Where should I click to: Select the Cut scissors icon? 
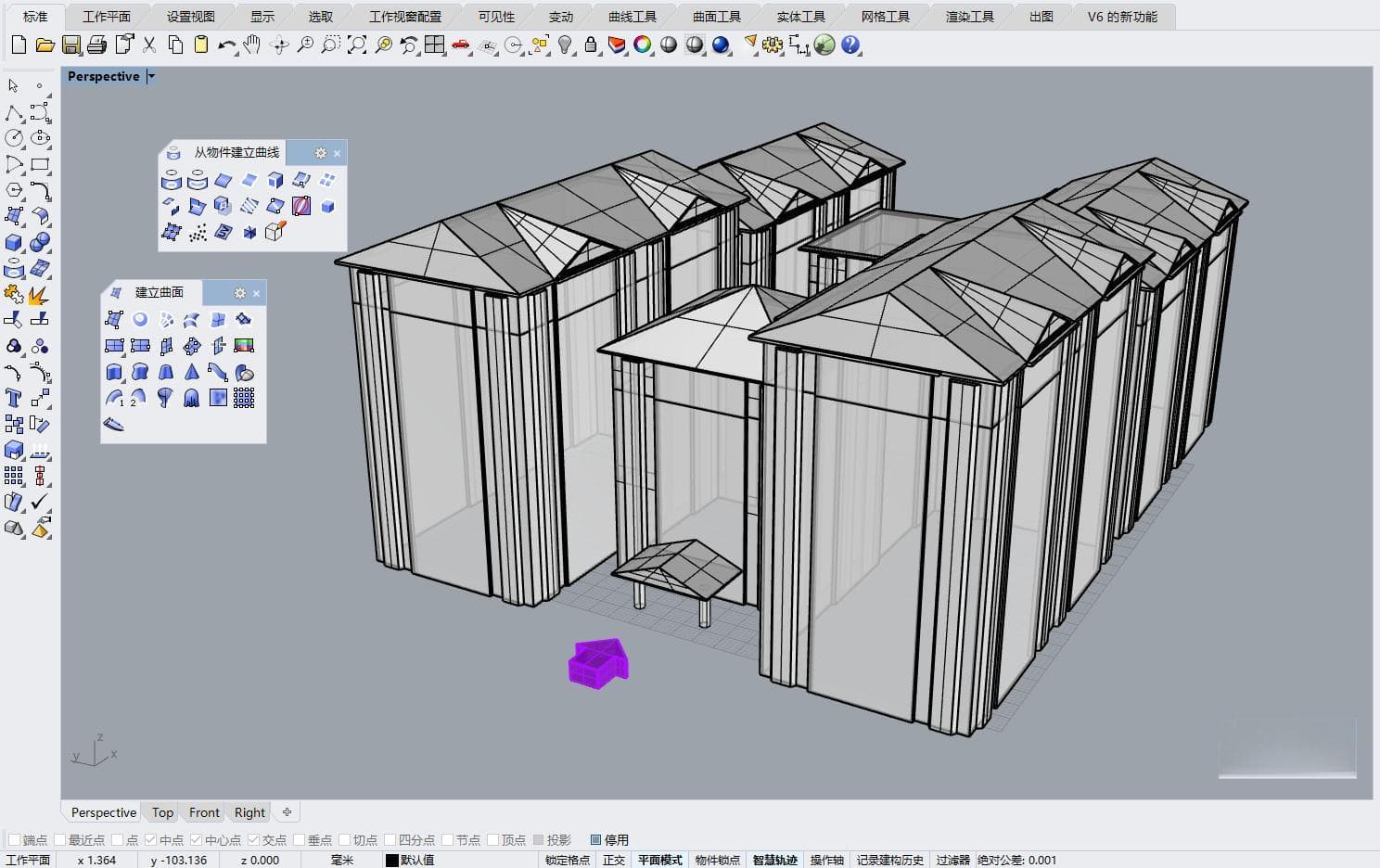[x=149, y=45]
